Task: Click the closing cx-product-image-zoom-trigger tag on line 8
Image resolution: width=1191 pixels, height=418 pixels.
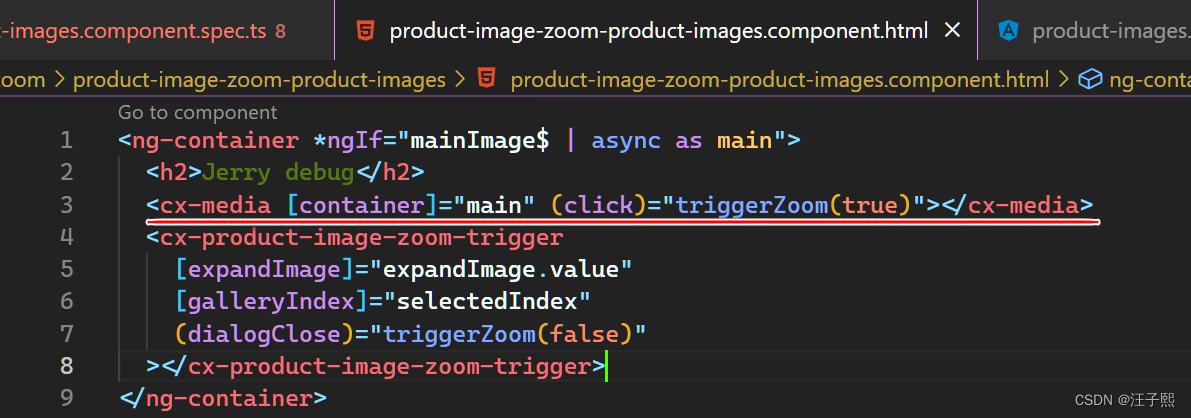Action: (x=382, y=366)
